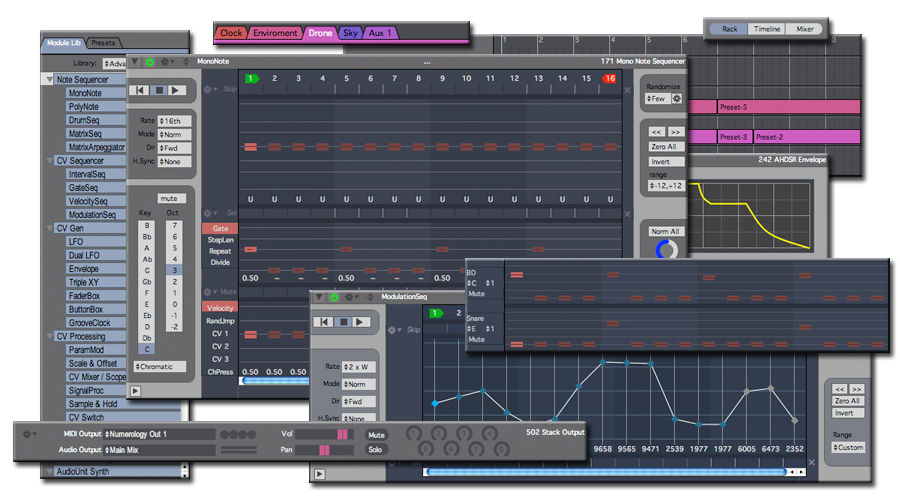This screenshot has height=500, width=900.
Task: Click shift-right >> button in MonoNote
Action: 676,131
